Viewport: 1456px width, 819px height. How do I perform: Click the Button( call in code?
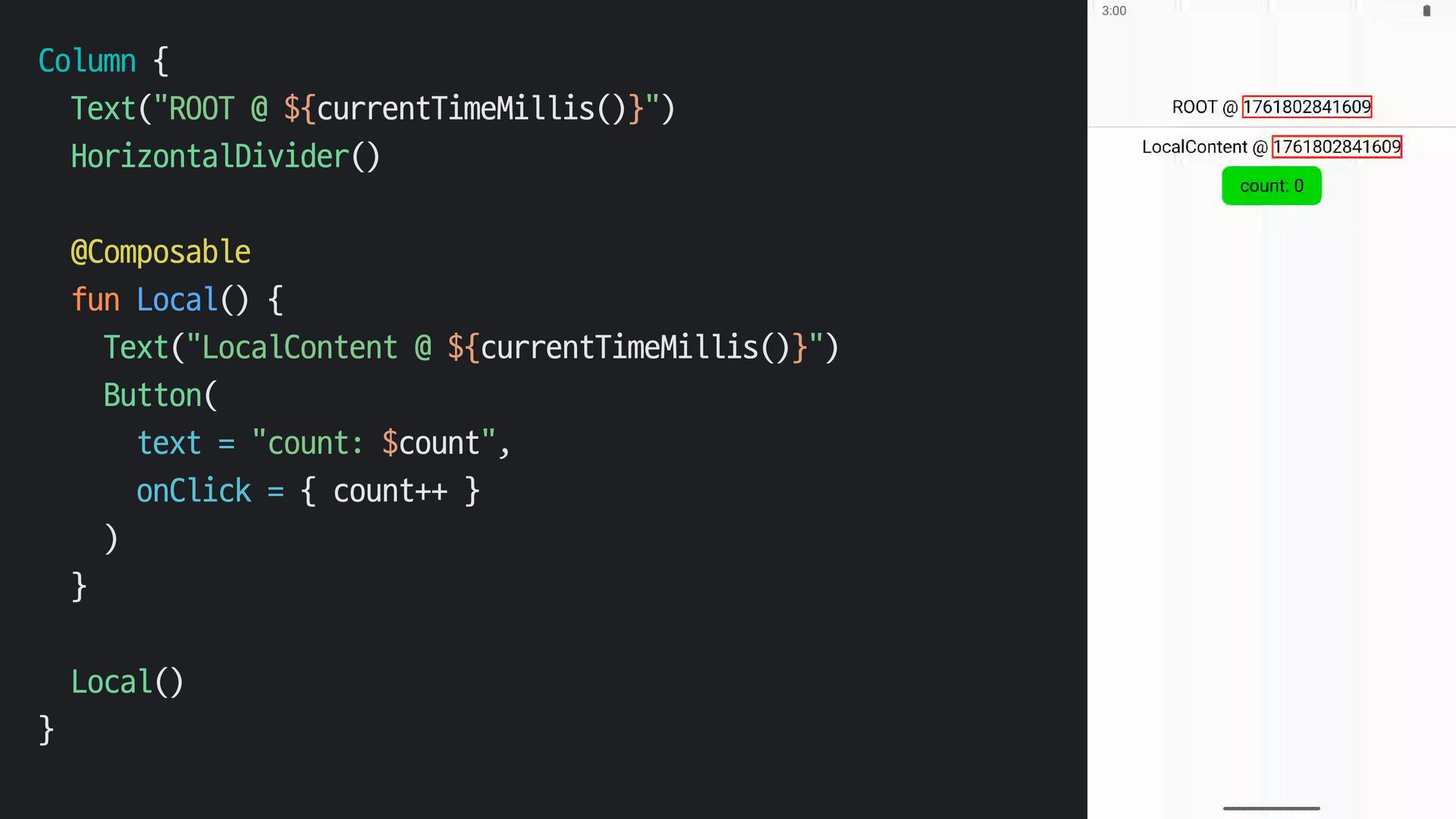coord(161,395)
